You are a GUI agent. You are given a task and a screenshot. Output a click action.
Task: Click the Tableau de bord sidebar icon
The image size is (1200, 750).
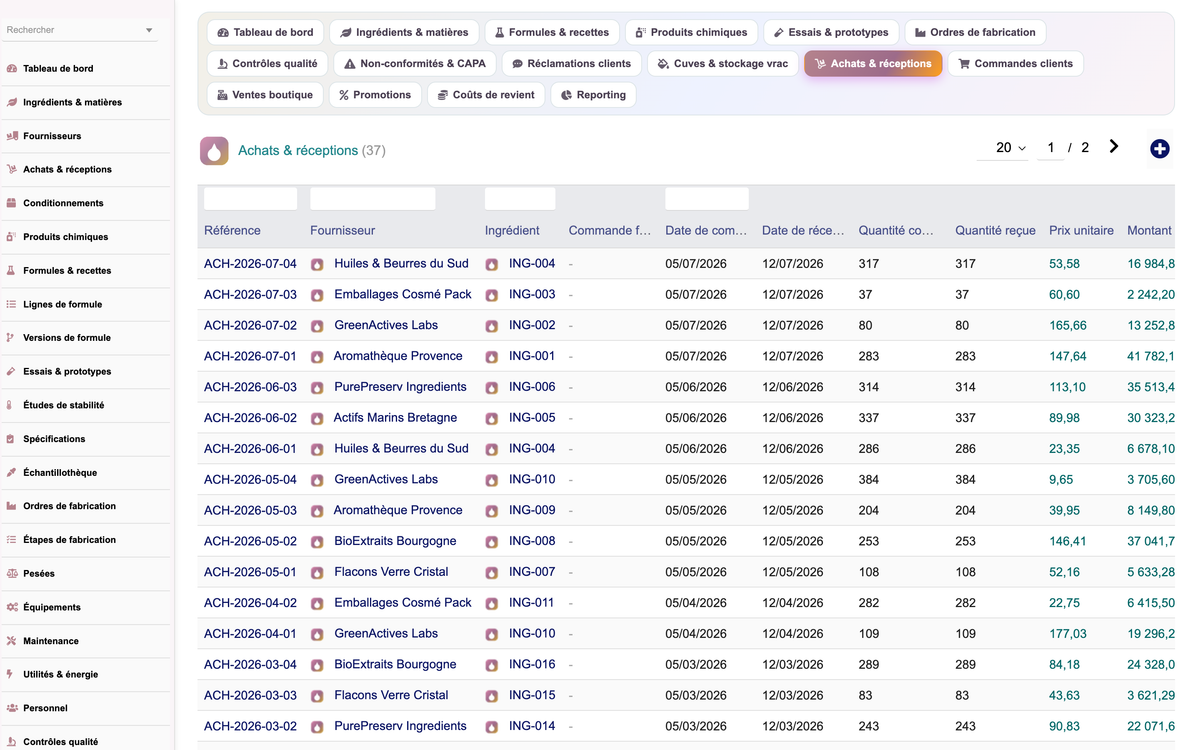point(12,69)
